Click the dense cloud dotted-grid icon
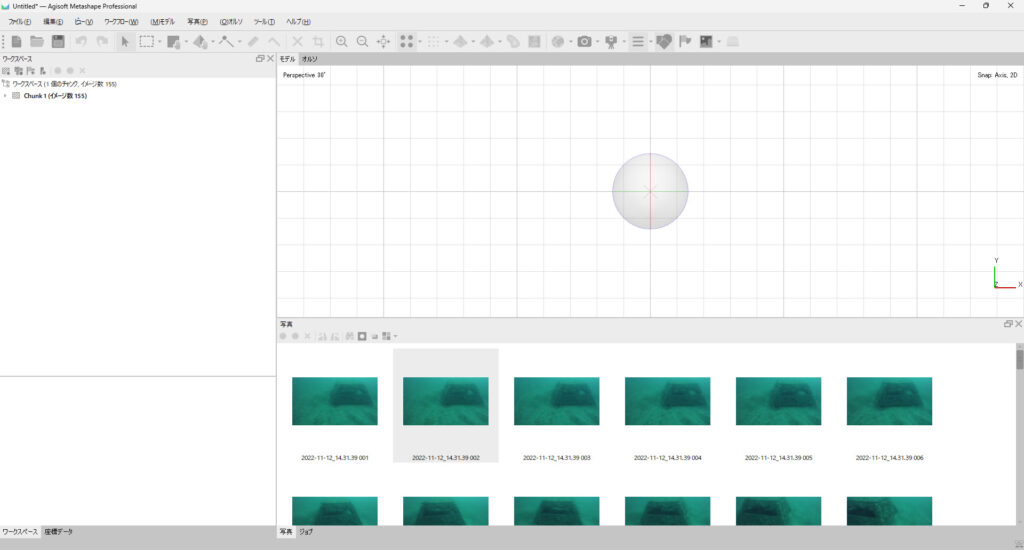This screenshot has width=1024, height=550. coord(434,42)
